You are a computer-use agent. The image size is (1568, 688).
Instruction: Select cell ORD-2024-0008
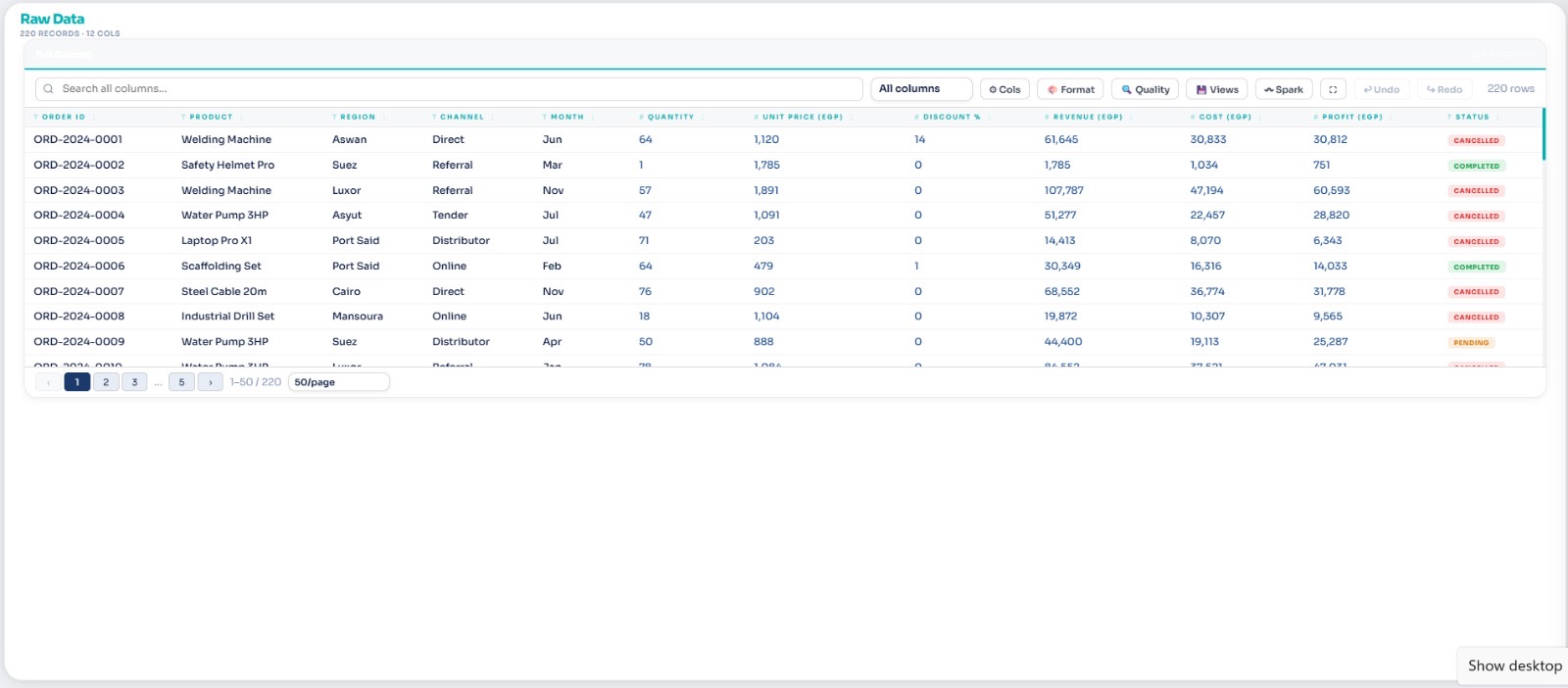[x=78, y=317]
